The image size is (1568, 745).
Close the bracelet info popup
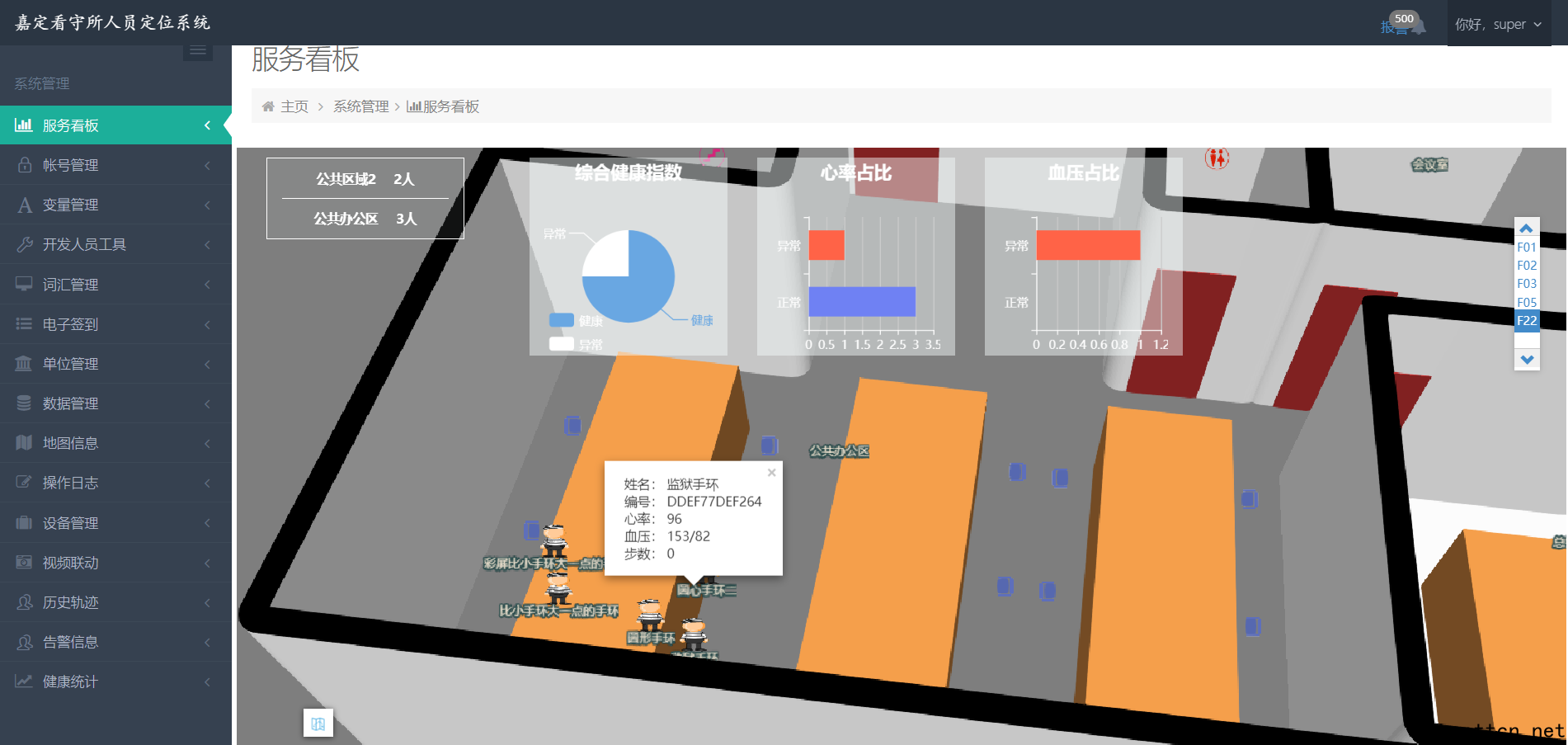771,473
